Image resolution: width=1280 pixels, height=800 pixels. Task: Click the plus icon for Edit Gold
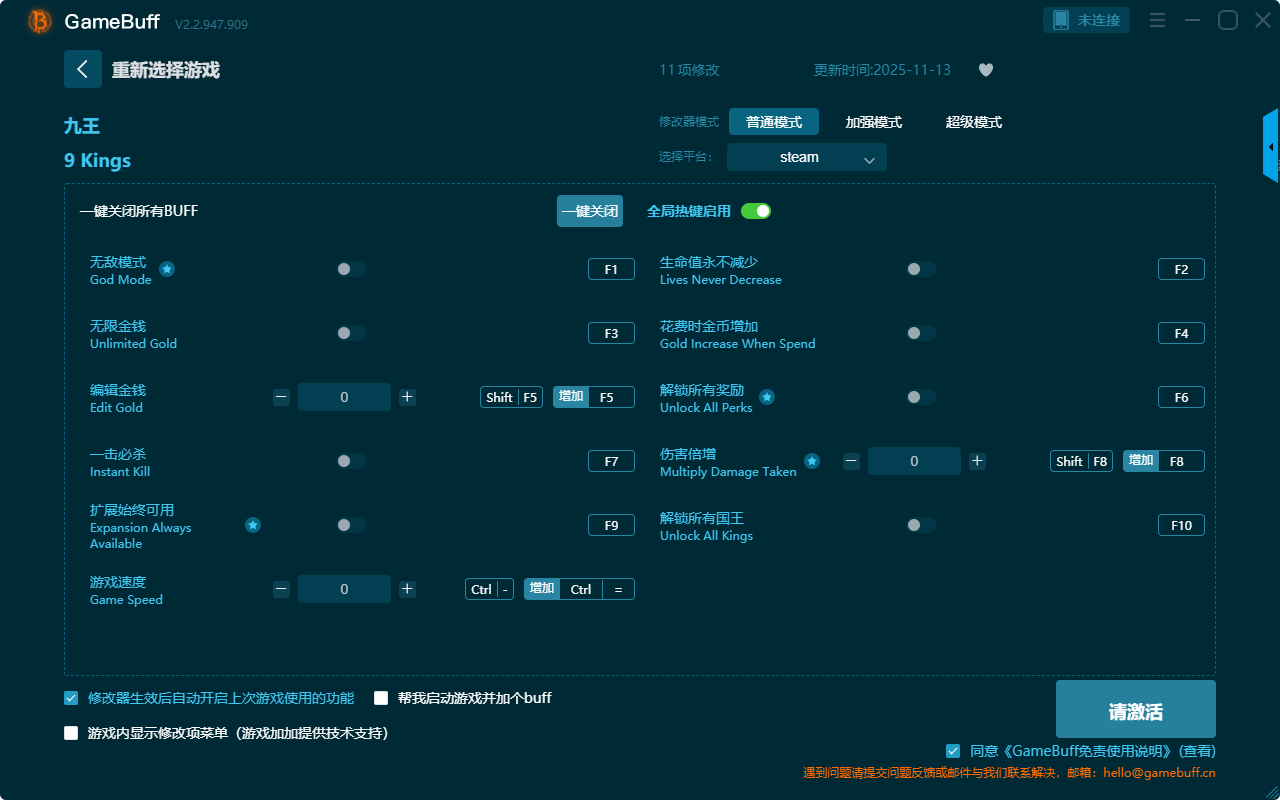407,397
